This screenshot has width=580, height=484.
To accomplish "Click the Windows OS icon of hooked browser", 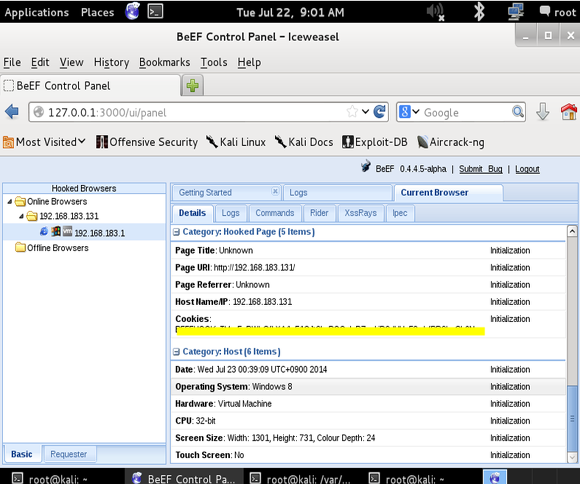I will coord(56,231).
